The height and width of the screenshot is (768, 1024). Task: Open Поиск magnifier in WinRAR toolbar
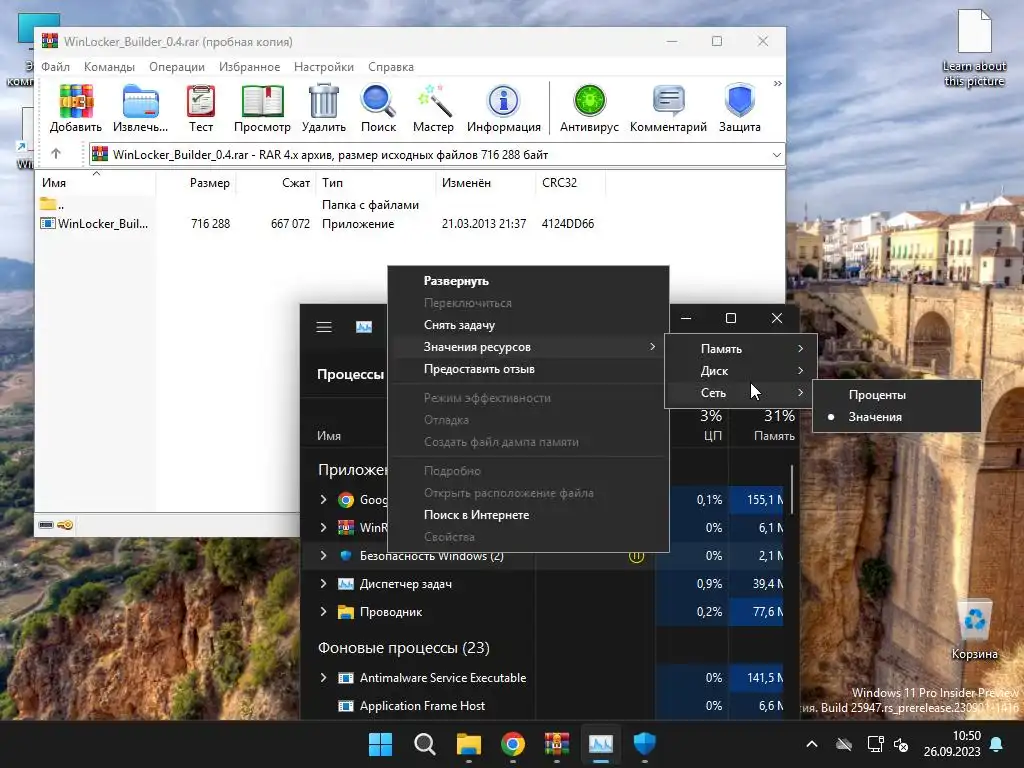point(378,108)
